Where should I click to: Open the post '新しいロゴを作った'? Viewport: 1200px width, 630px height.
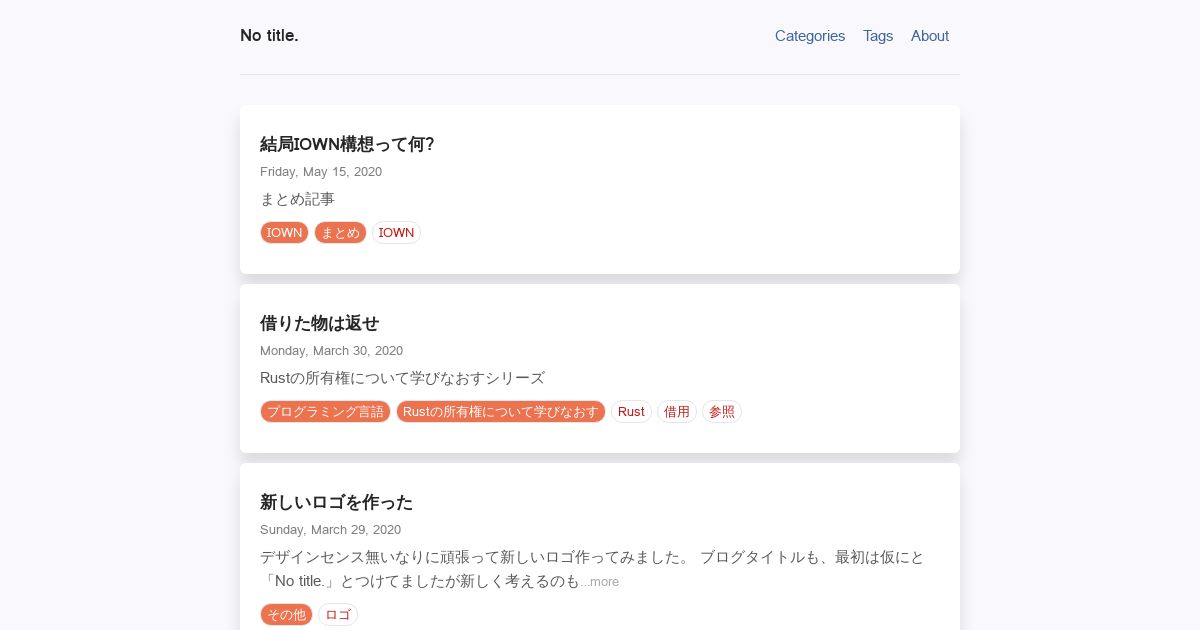click(x=336, y=502)
